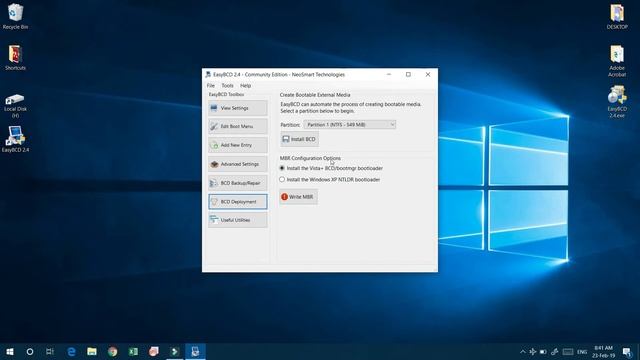This screenshot has height=360, width=640.
Task: Click the Write MBR button
Action: [298, 197]
